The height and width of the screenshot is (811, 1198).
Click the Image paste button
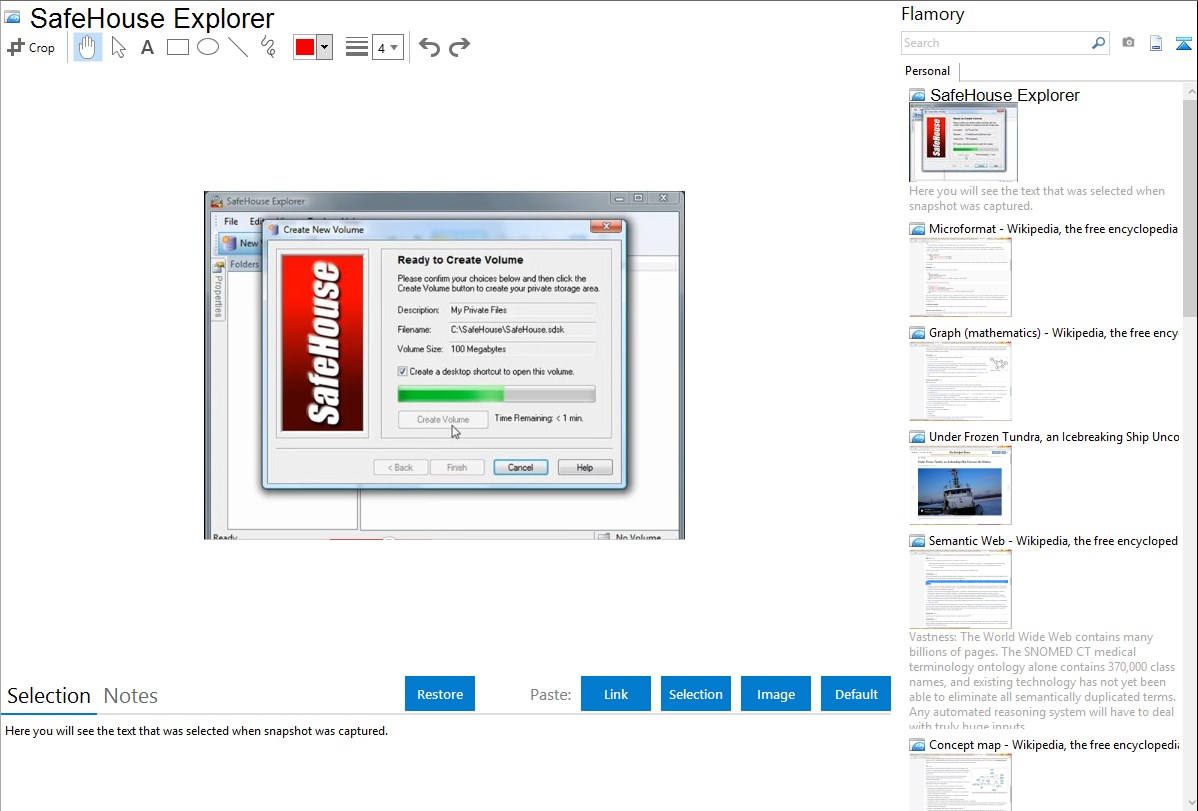click(775, 693)
